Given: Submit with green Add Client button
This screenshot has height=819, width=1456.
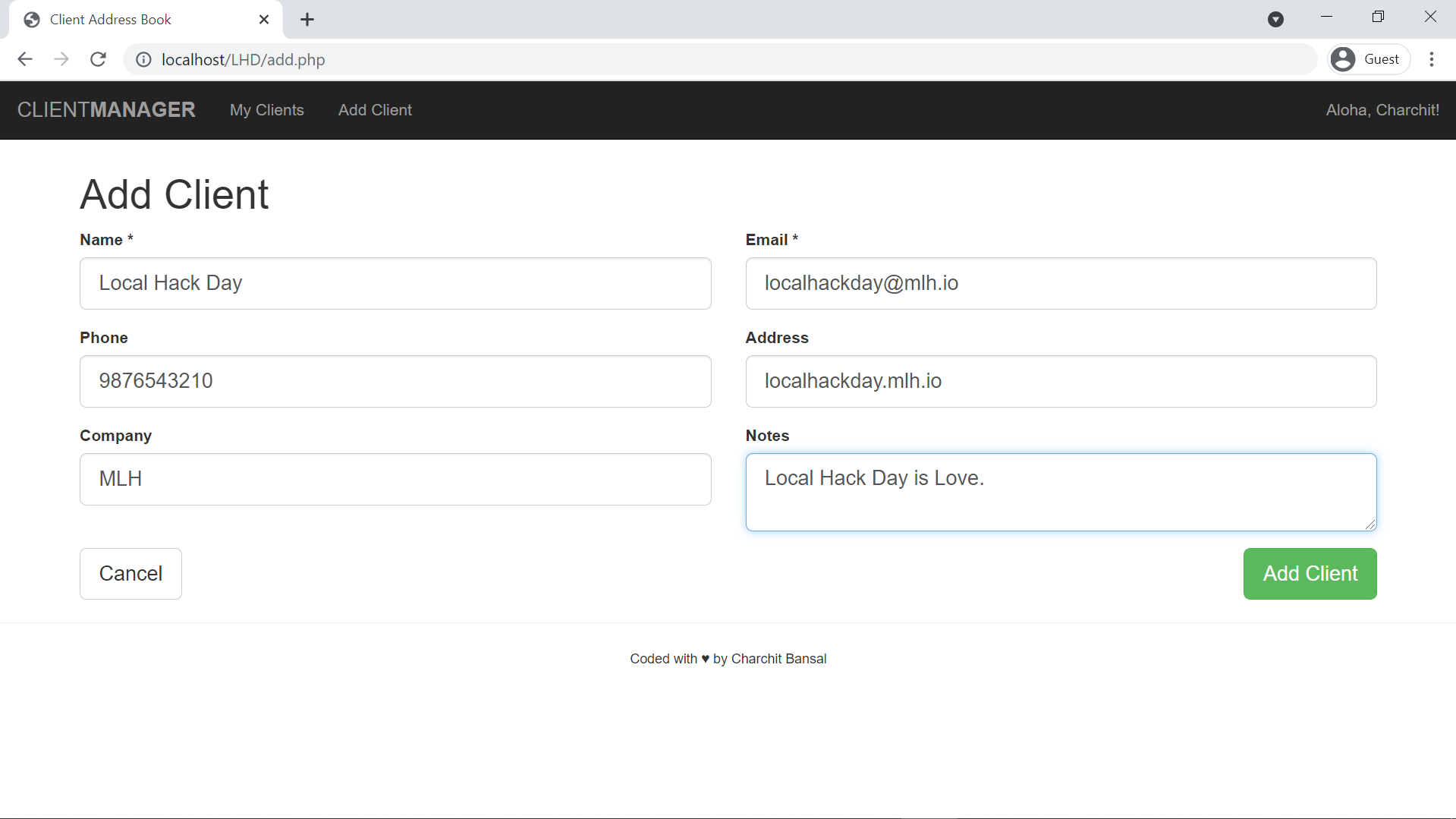Looking at the screenshot, I should tap(1310, 574).
